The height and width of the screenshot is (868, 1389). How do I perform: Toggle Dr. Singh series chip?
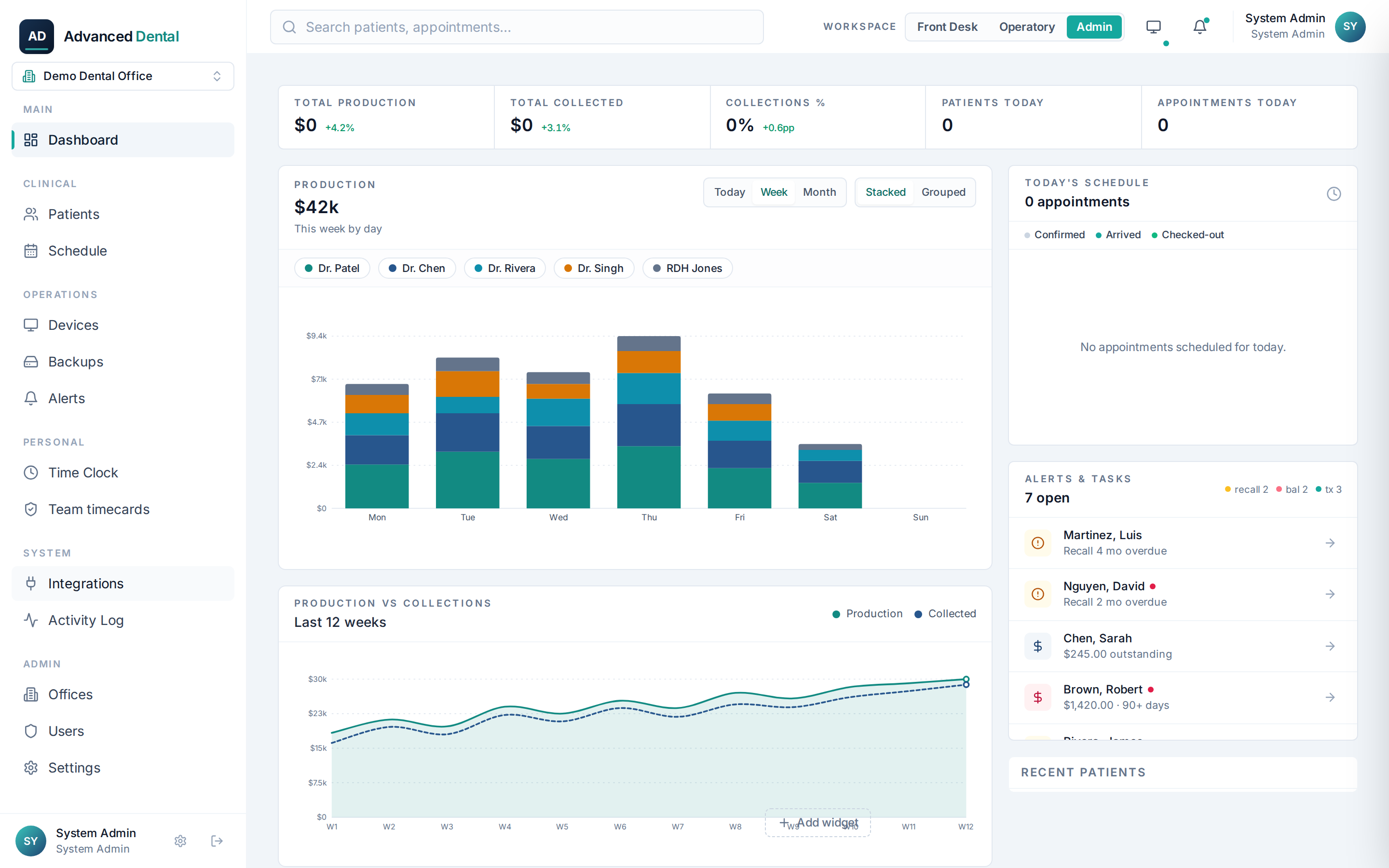(x=594, y=268)
